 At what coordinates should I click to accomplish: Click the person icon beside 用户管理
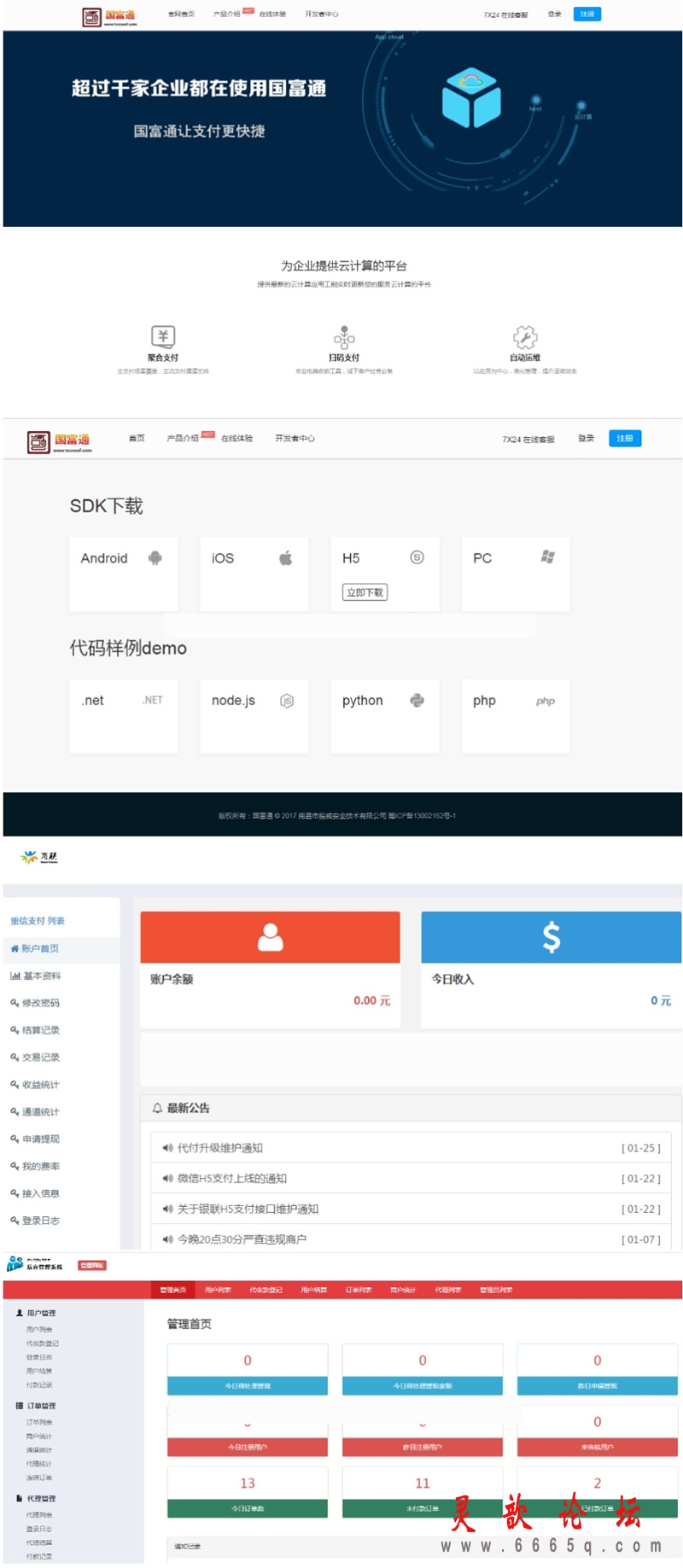point(20,1313)
